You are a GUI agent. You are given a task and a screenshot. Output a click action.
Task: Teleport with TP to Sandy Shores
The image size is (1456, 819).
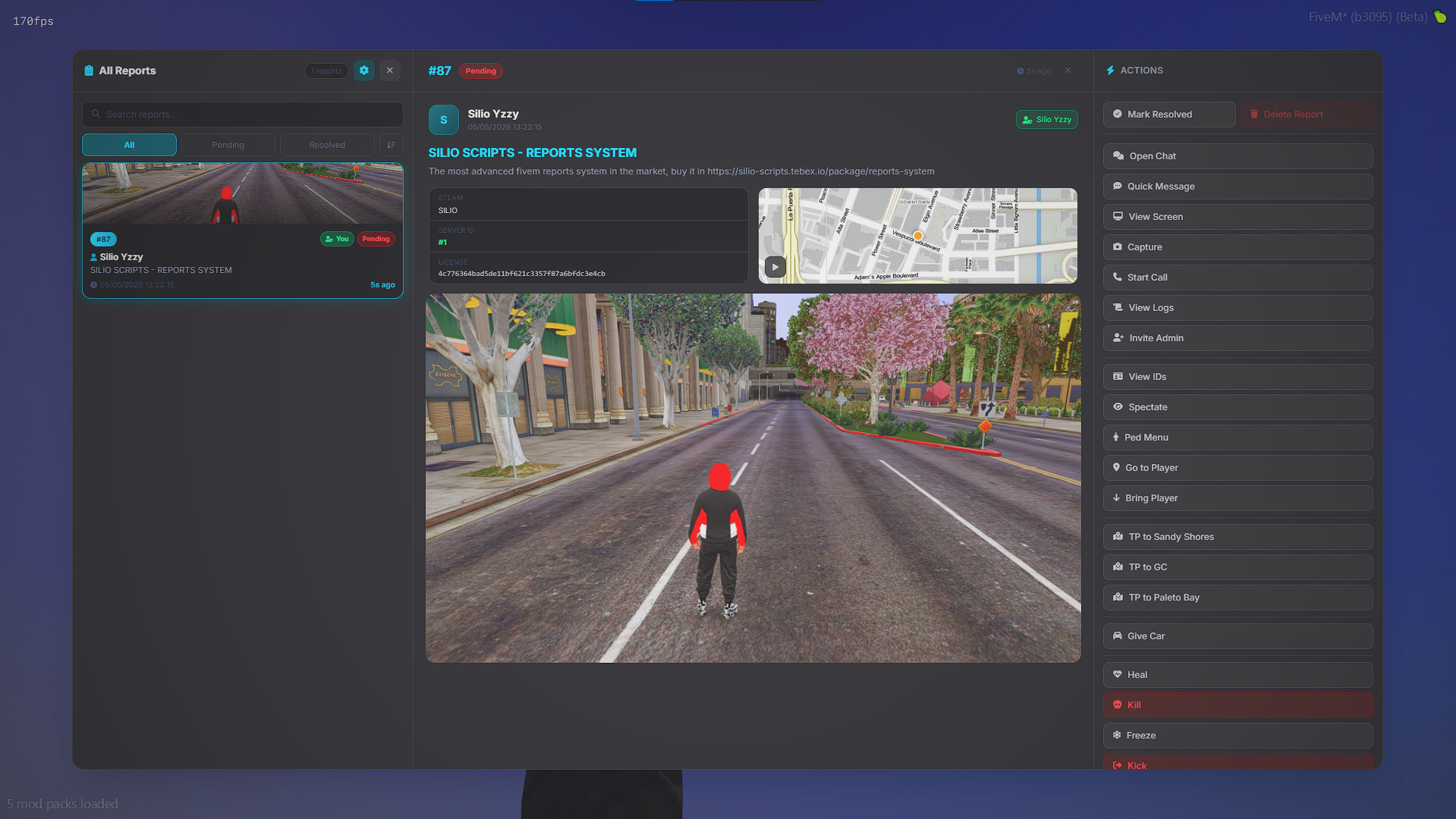click(1238, 537)
